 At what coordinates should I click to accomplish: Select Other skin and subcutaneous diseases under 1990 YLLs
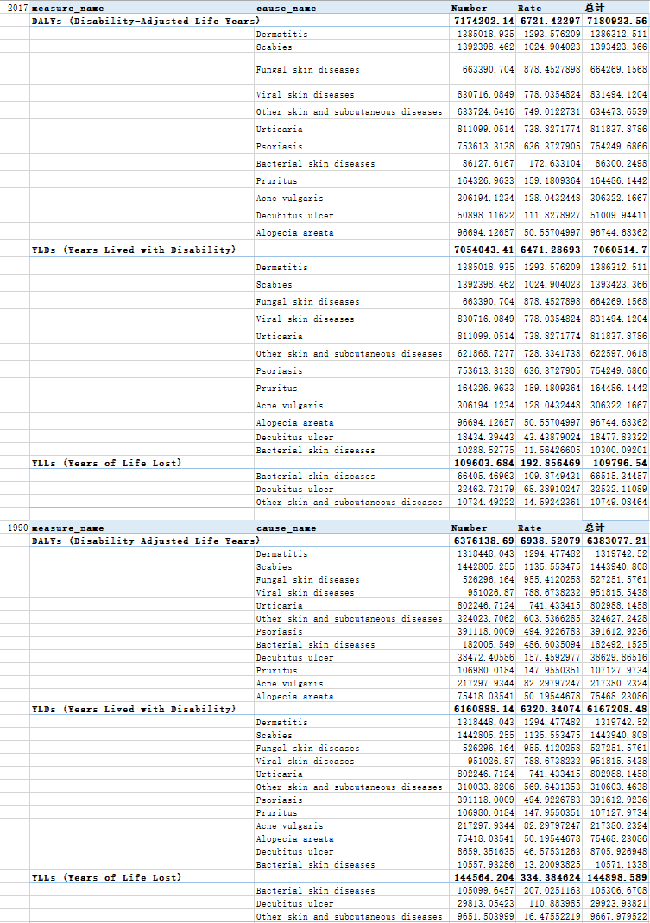pyautogui.click(x=349, y=916)
